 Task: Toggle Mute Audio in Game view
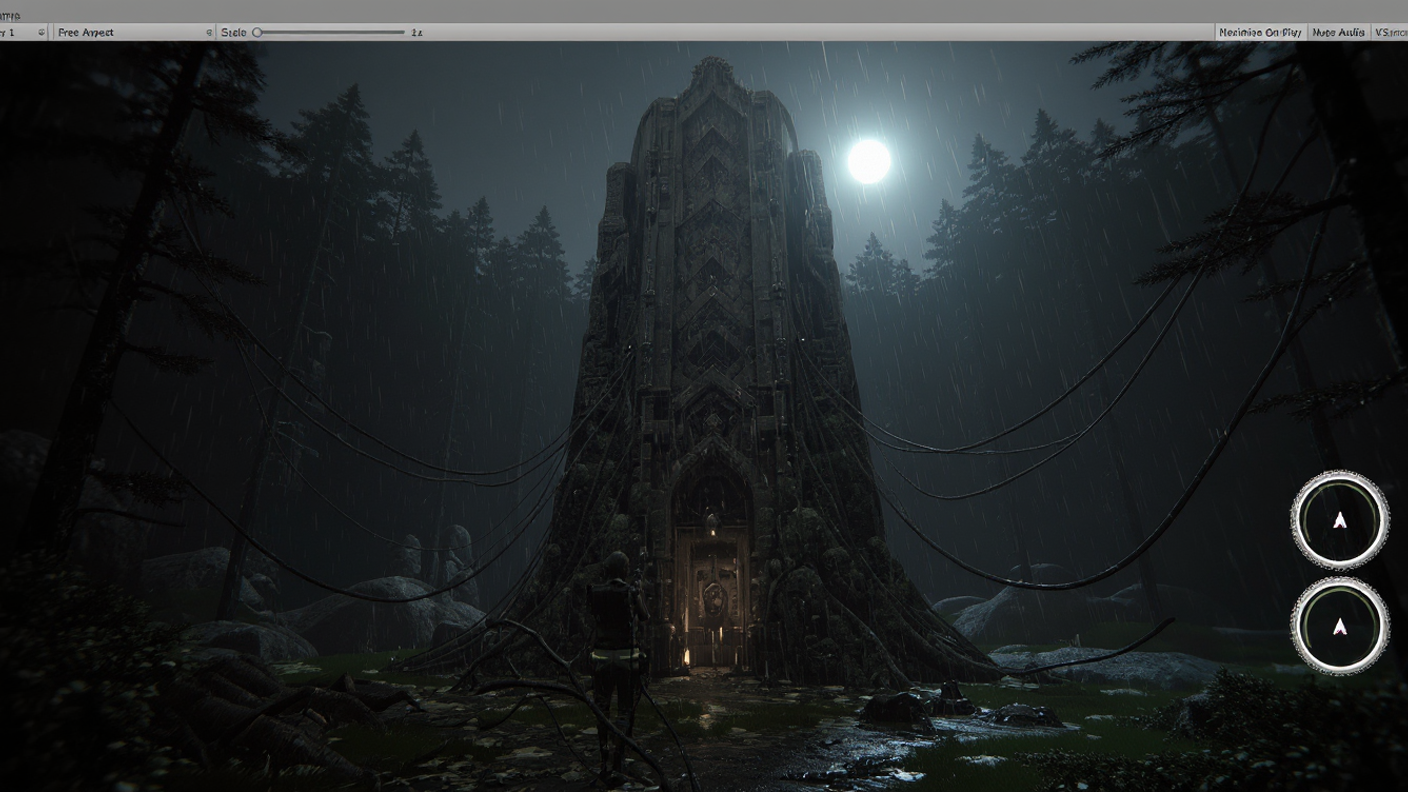click(x=1338, y=33)
